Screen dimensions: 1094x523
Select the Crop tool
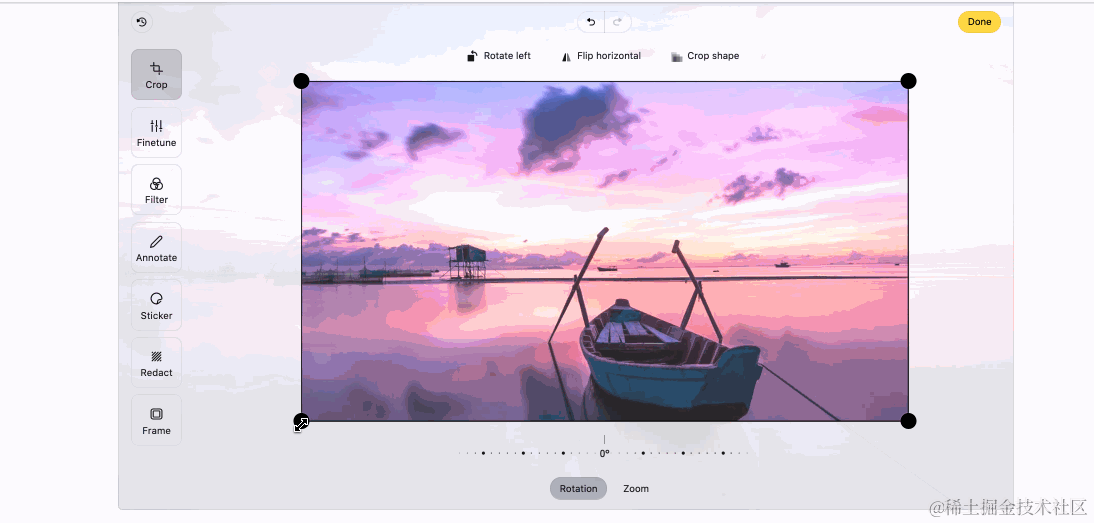tap(156, 75)
